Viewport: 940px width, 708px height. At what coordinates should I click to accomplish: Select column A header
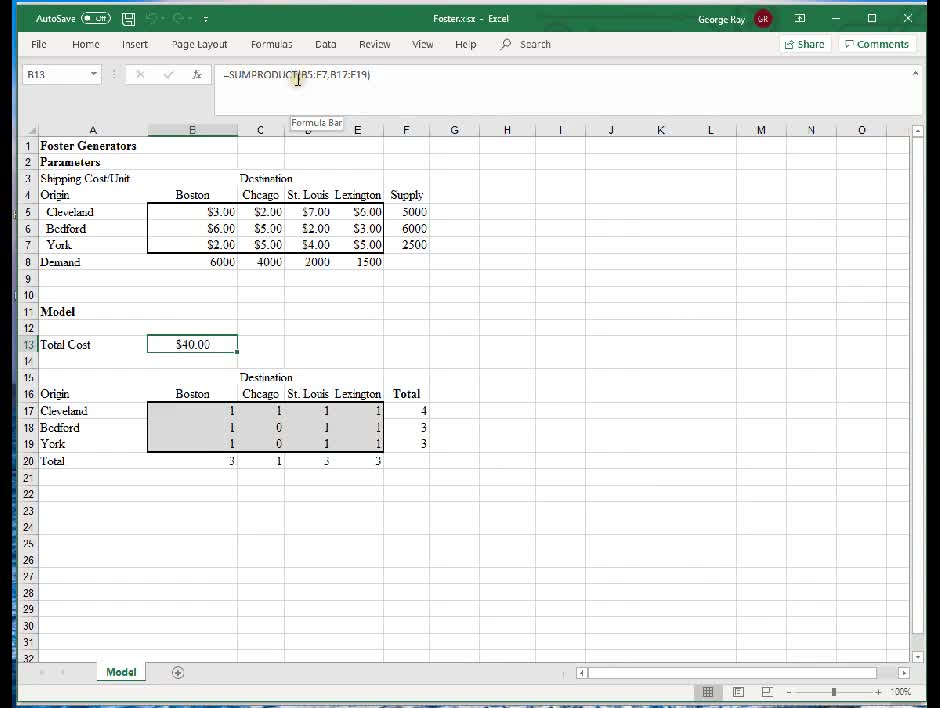(x=93, y=130)
